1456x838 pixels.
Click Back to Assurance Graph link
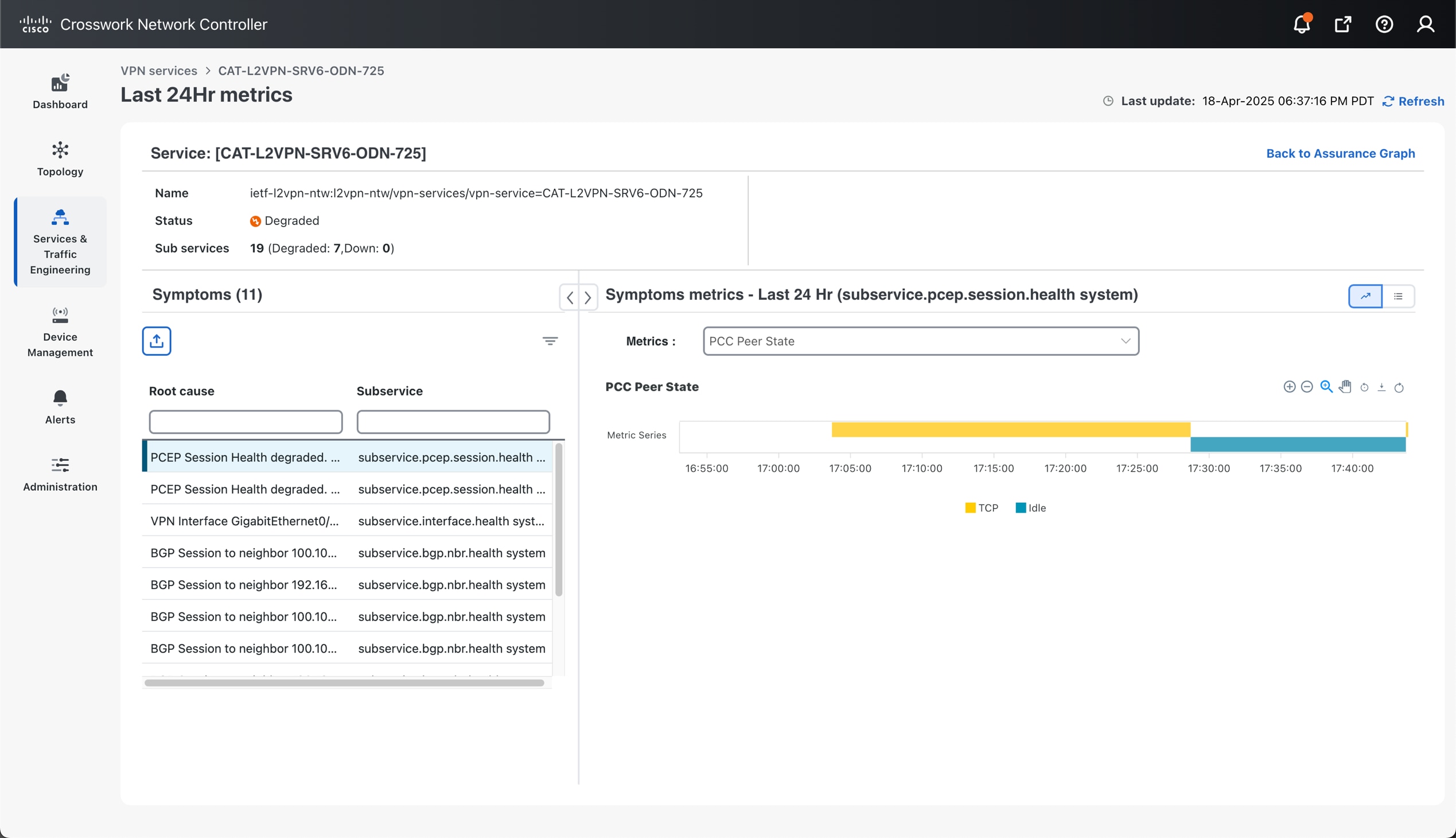click(1340, 153)
